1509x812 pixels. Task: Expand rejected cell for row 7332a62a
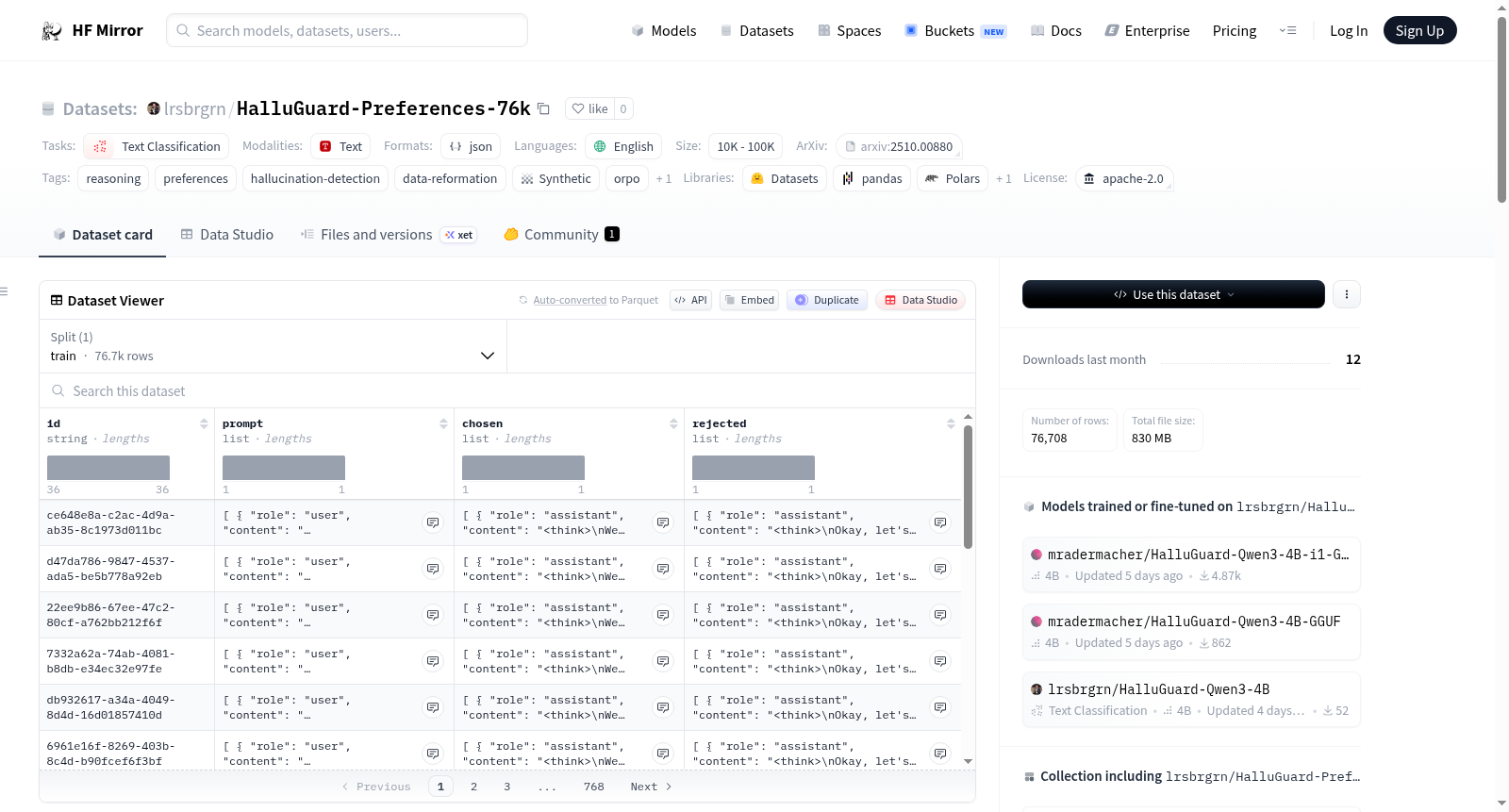[x=940, y=661]
